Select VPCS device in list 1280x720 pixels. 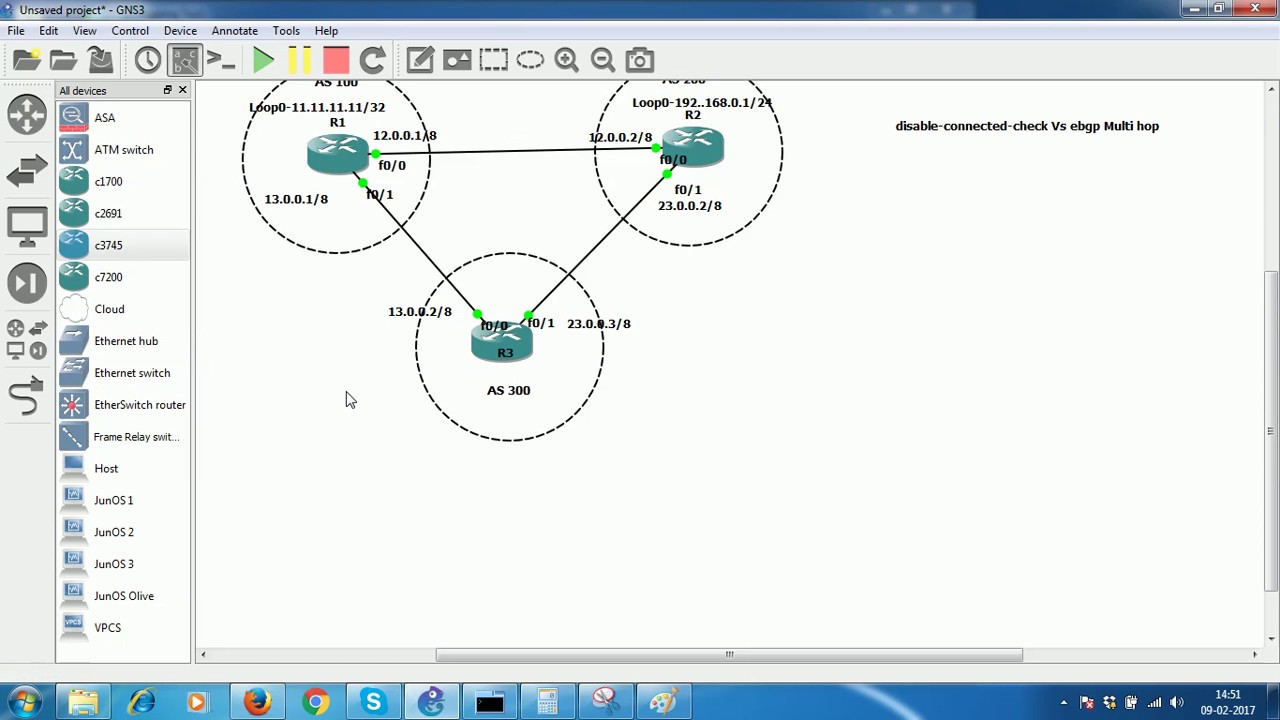[x=123, y=628]
